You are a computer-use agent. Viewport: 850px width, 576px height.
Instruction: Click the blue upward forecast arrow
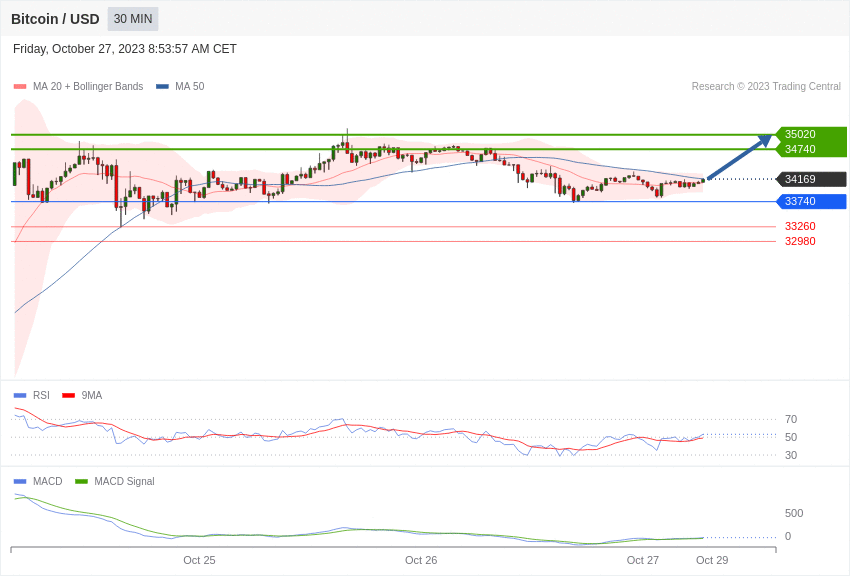[x=739, y=157]
